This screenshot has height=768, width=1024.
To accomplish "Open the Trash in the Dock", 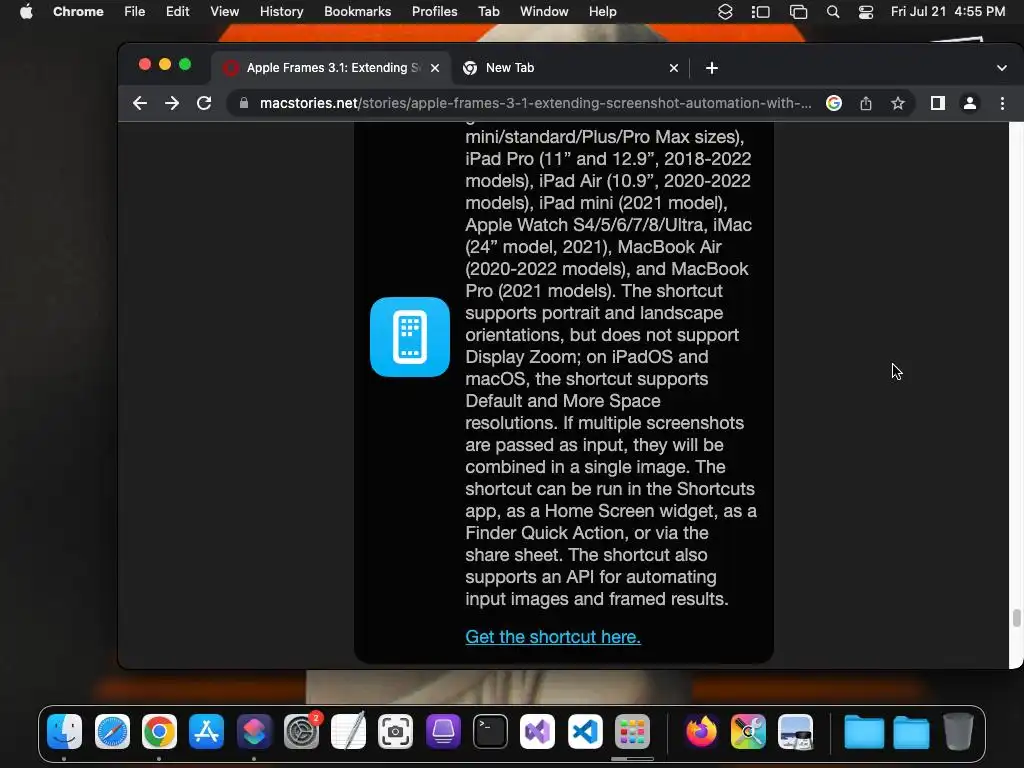I will point(958,731).
